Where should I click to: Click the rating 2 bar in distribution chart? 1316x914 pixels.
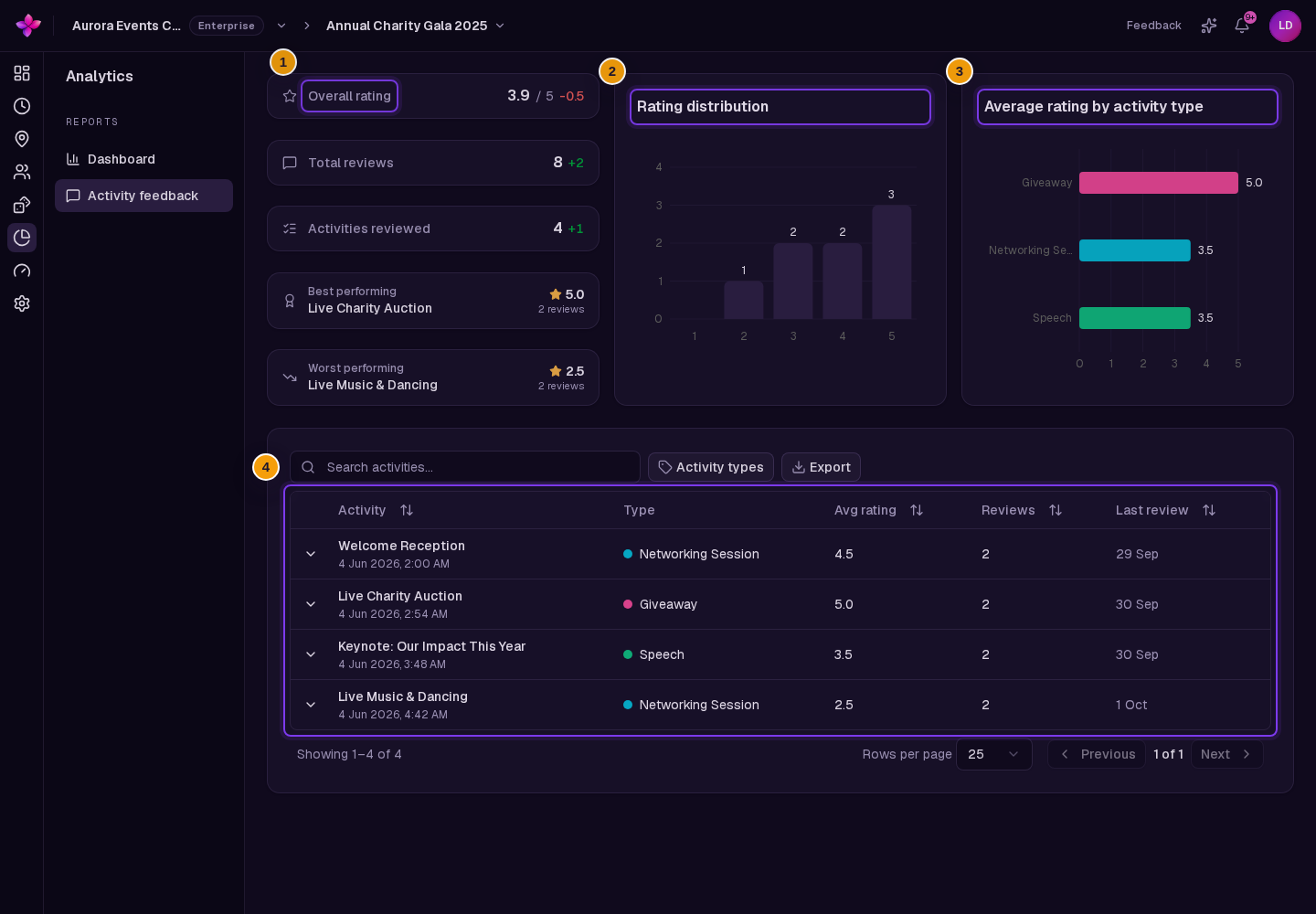[744, 300]
